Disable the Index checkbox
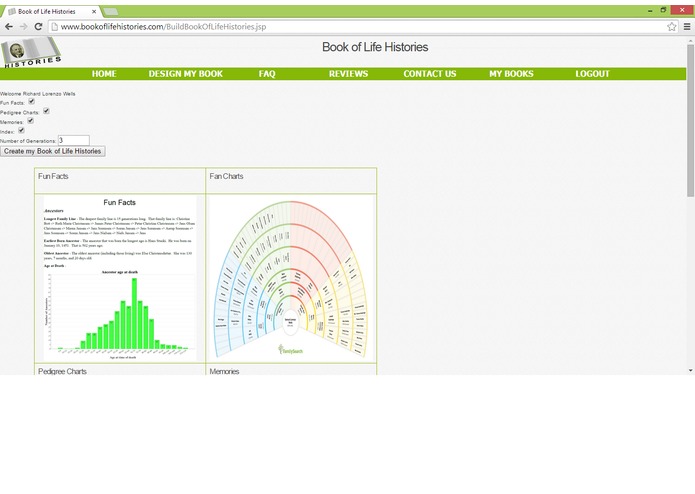 coord(21,130)
